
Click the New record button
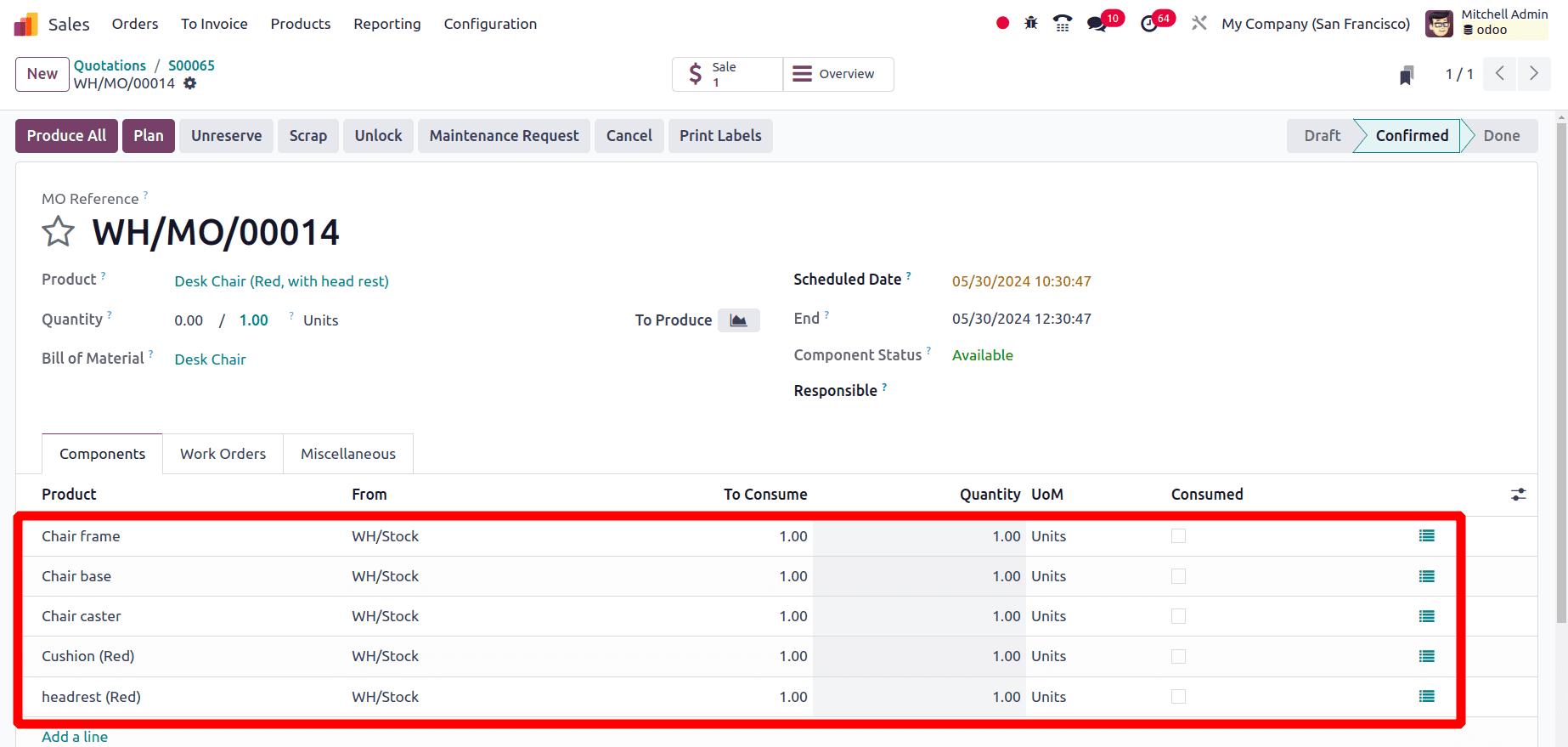click(42, 74)
